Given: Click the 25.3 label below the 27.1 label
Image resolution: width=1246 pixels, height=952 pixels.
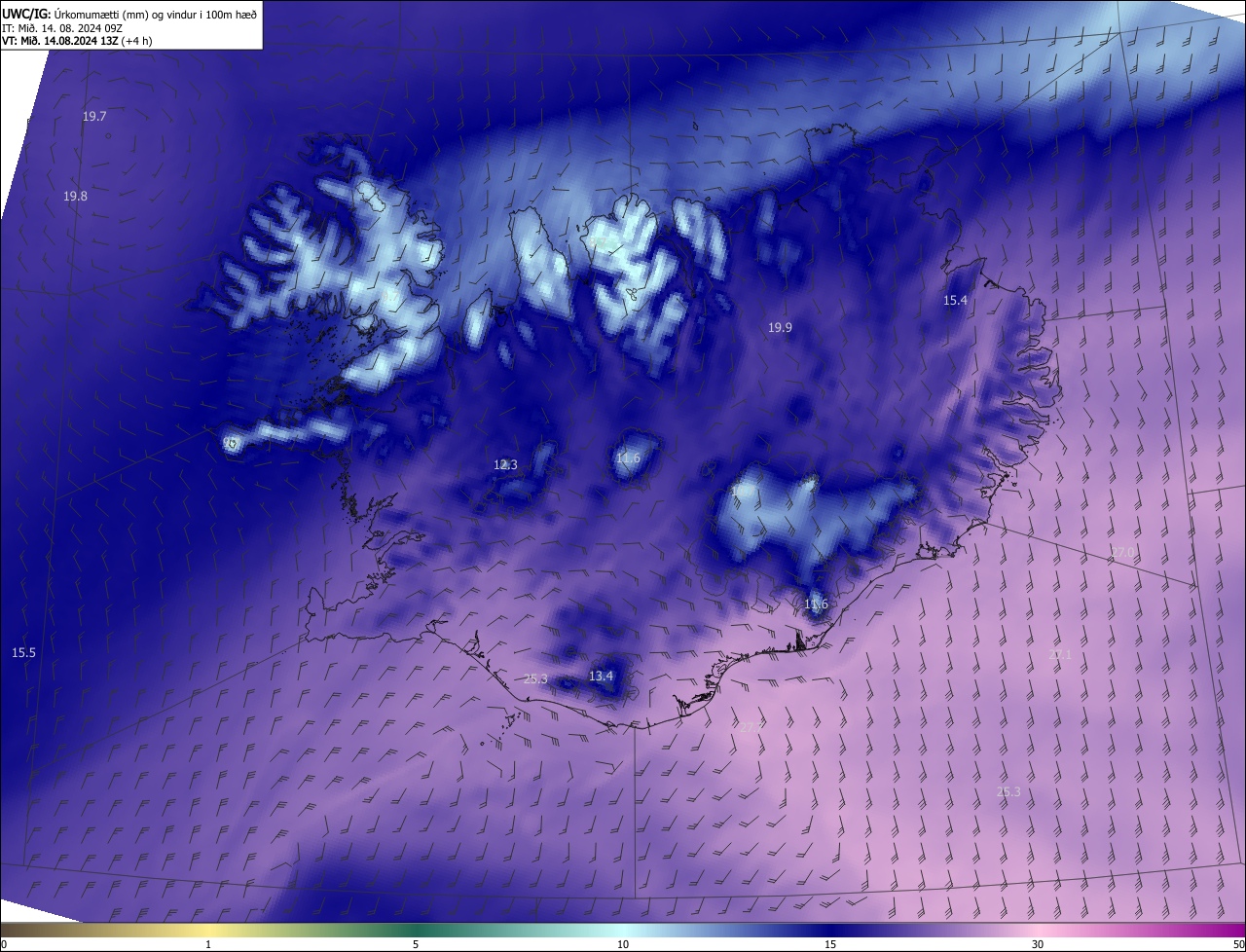Looking at the screenshot, I should point(1008,791).
